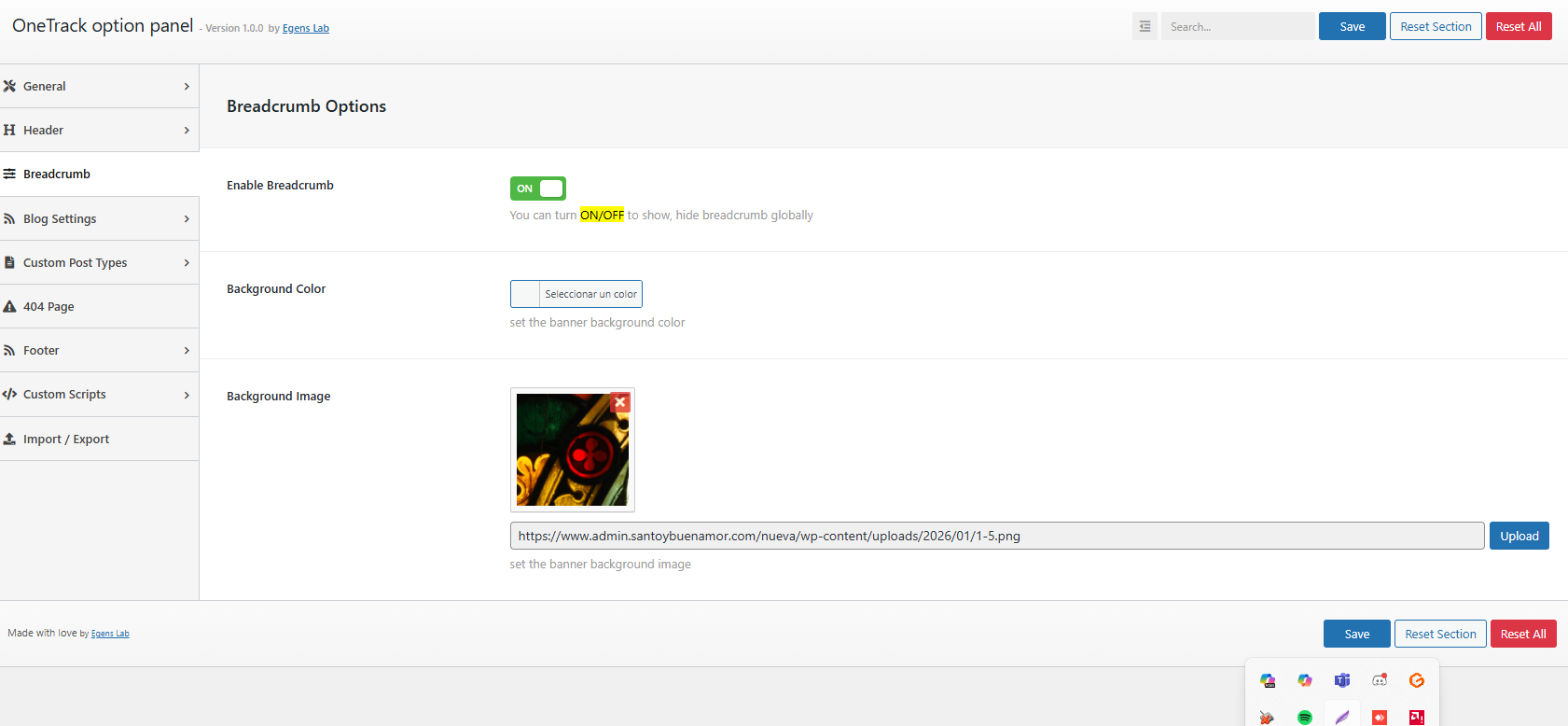Screen dimensions: 1568x726
Task: Expand the Footer section chevron
Action: tap(187, 351)
